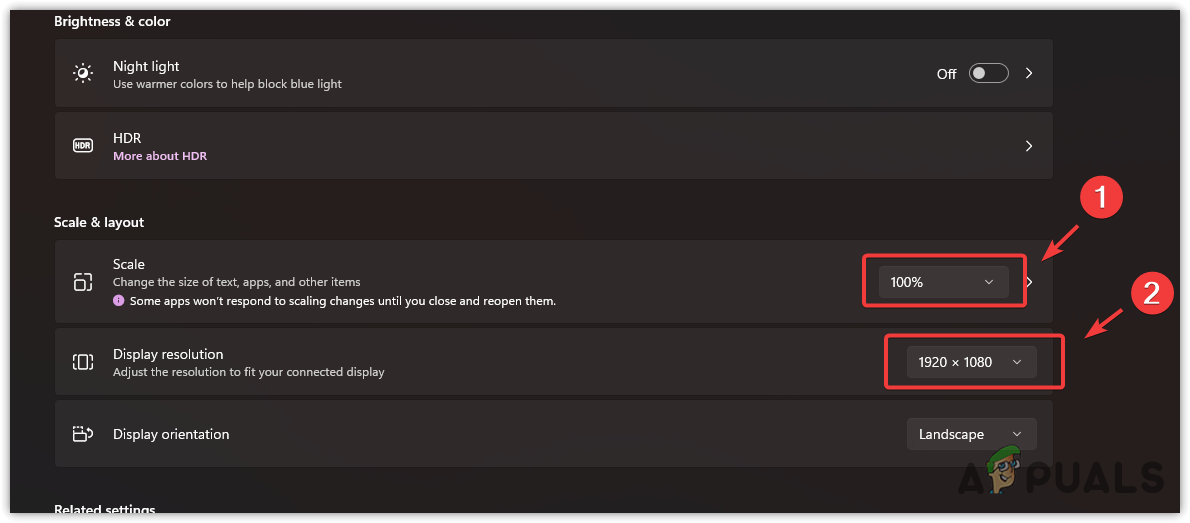Screen dimensions: 1190x523
Task: Click the red annotation circle numbered 2
Action: [1152, 293]
